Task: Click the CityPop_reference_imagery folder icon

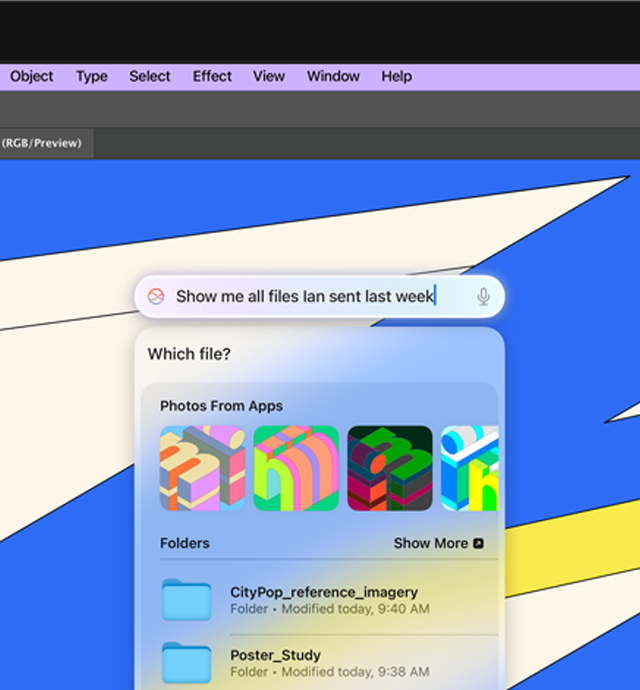Action: pyautogui.click(x=186, y=600)
